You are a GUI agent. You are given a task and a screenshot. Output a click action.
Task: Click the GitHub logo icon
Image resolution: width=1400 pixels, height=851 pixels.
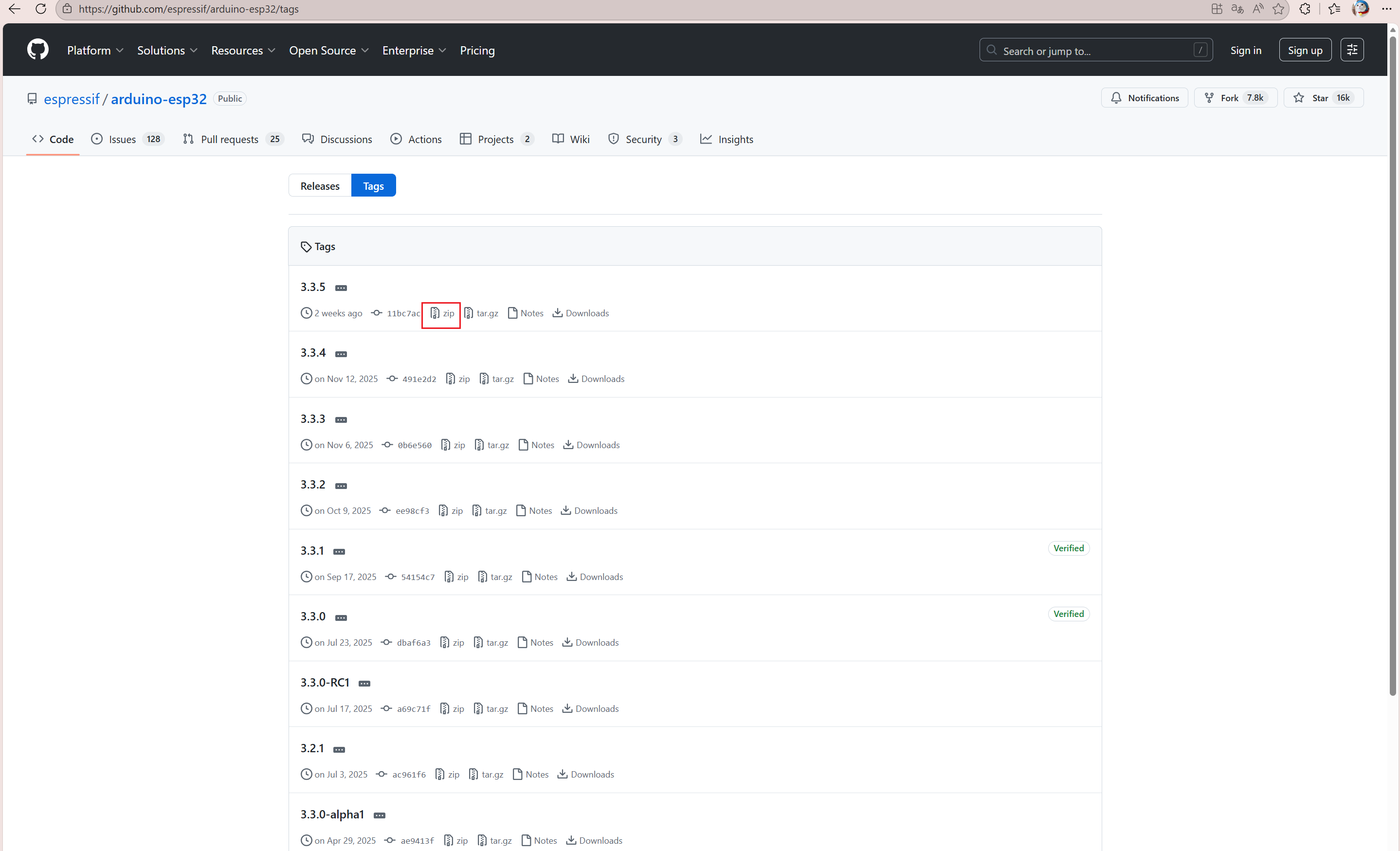tap(37, 50)
